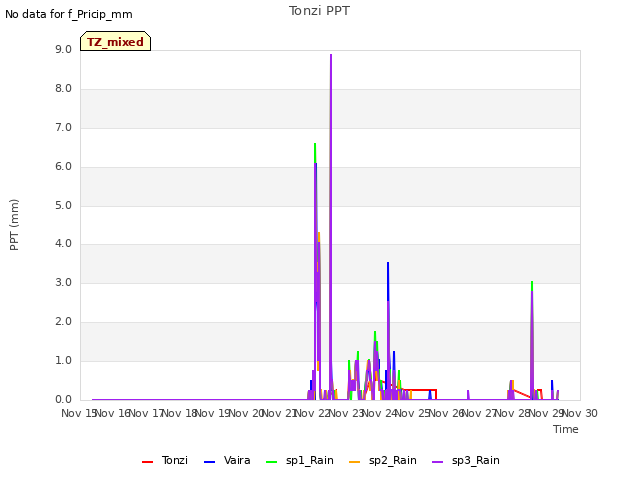Click the 0.0 y-axis tick label
This screenshot has height=480, width=640.
coord(63,399)
